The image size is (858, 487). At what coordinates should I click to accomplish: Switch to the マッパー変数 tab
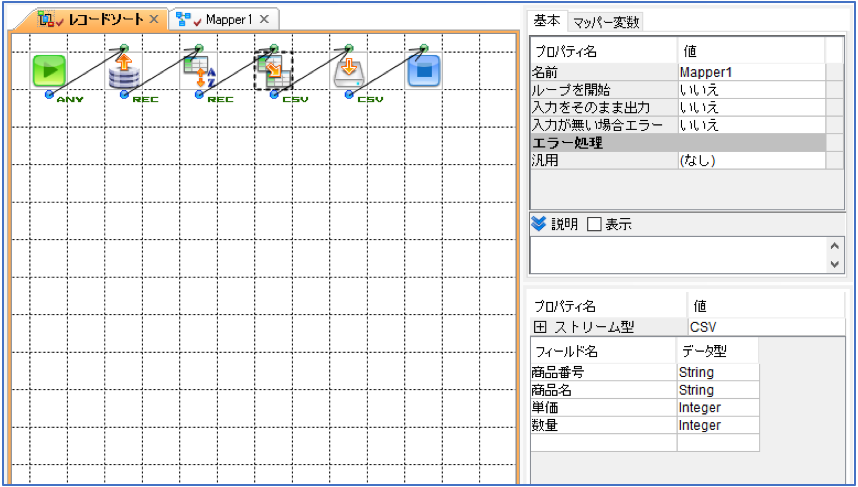pos(606,22)
